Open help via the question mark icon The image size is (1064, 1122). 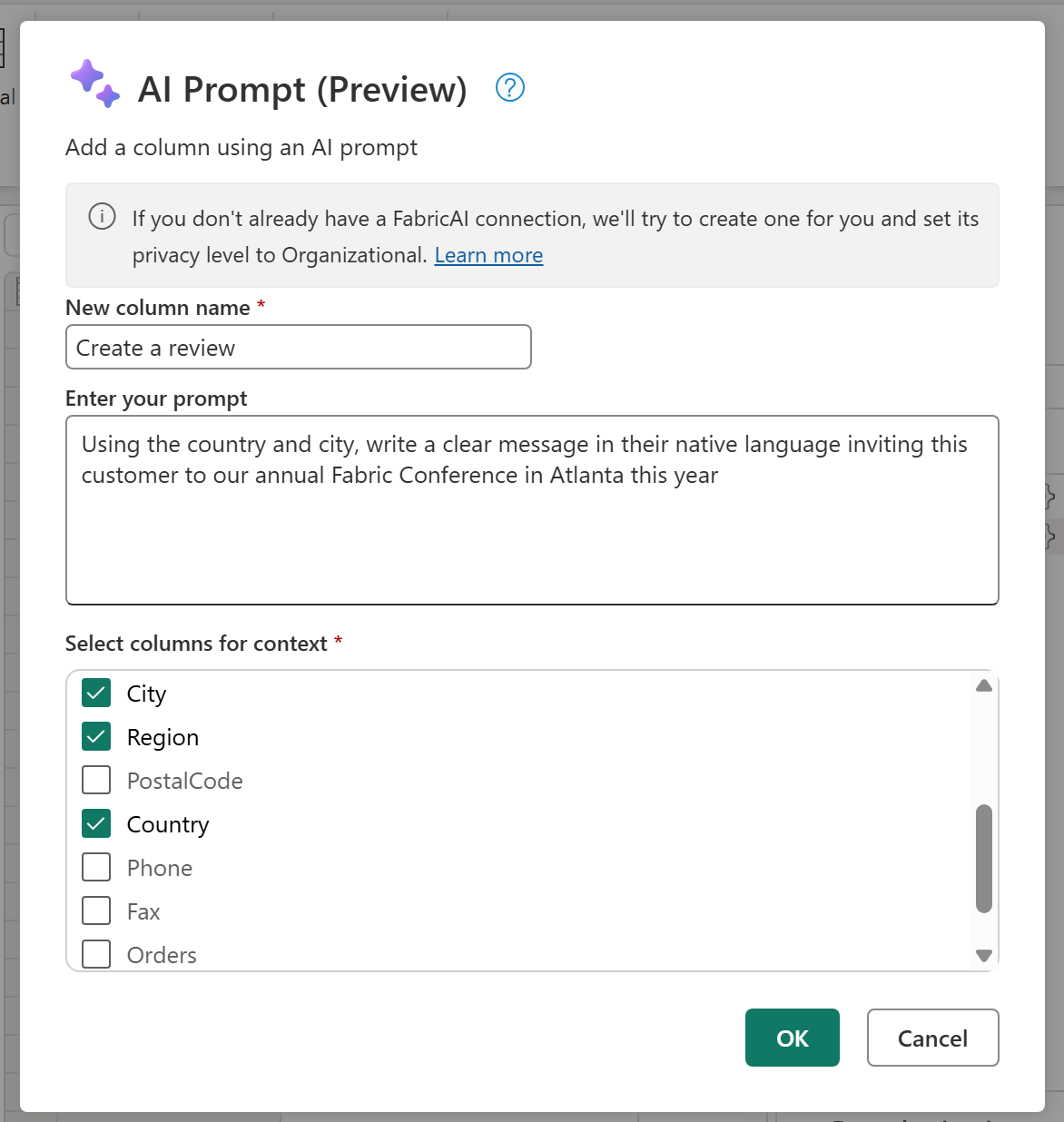[x=509, y=87]
